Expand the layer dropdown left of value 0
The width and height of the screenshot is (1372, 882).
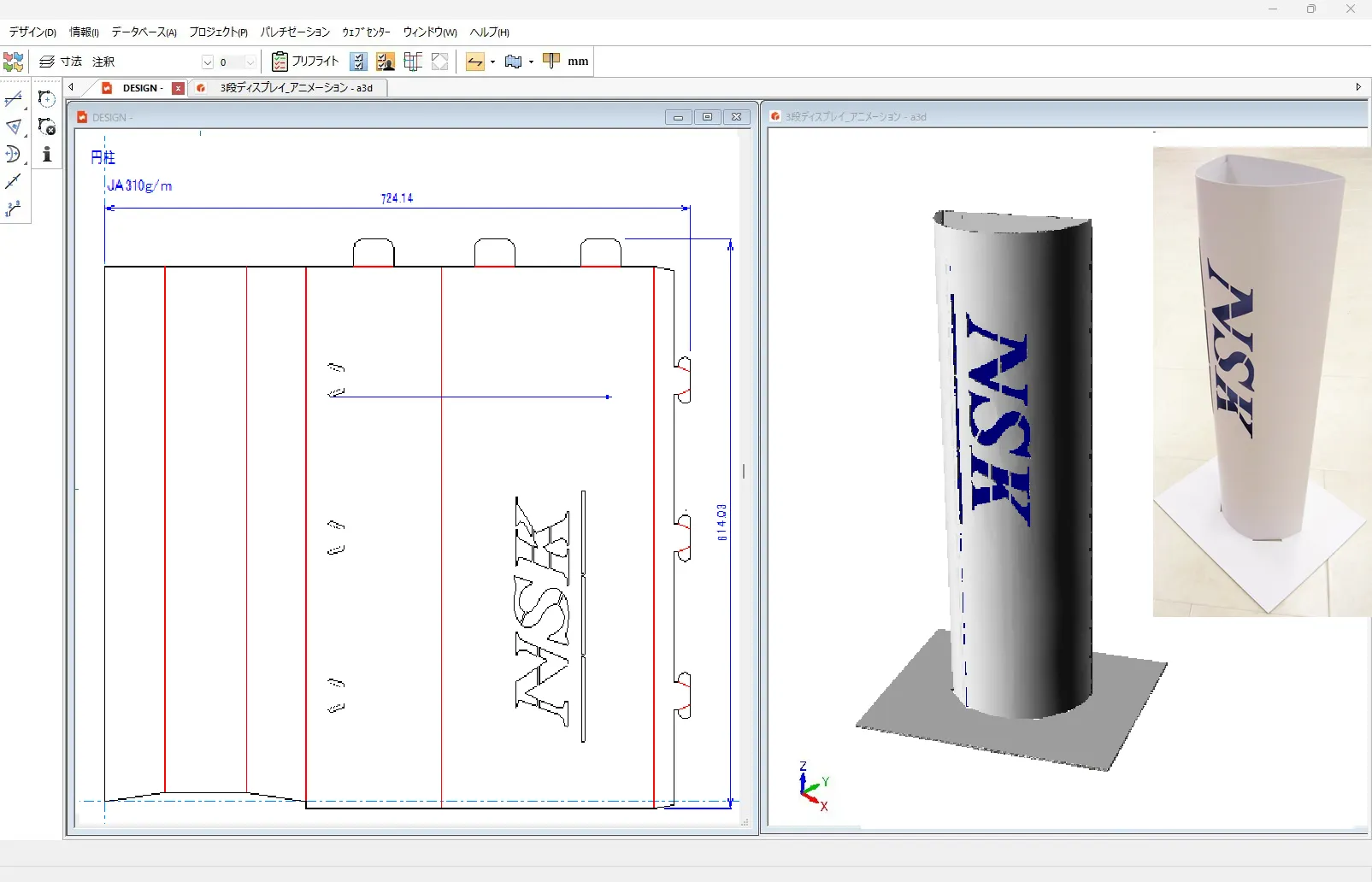207,62
